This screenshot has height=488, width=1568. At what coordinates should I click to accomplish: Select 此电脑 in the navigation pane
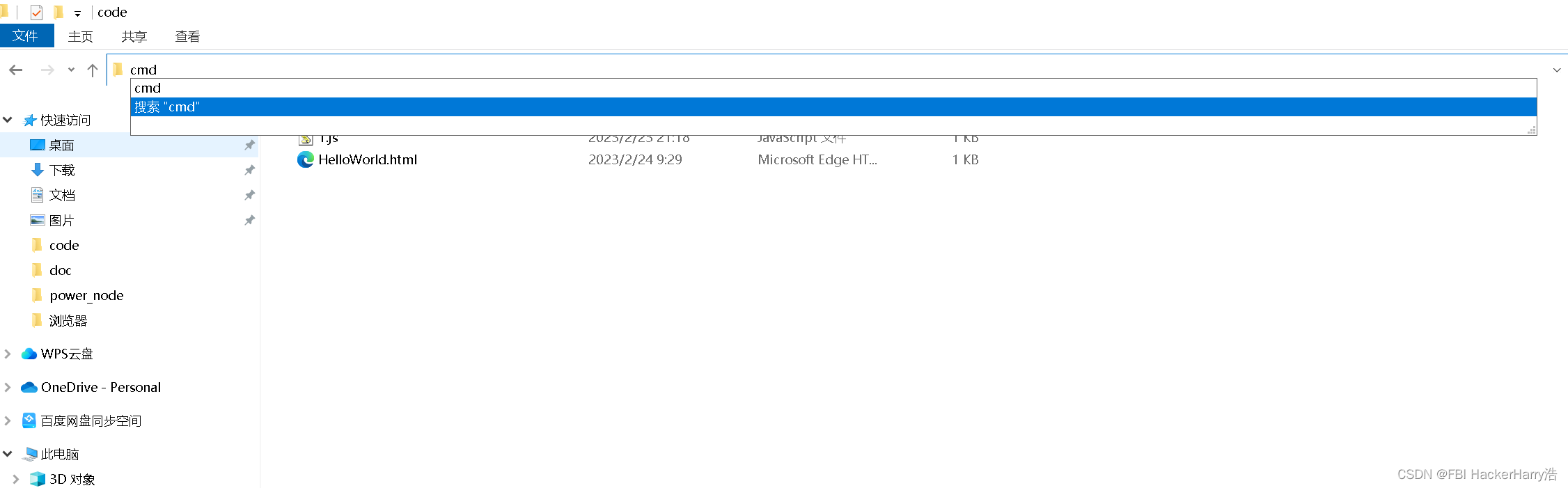[x=60, y=454]
